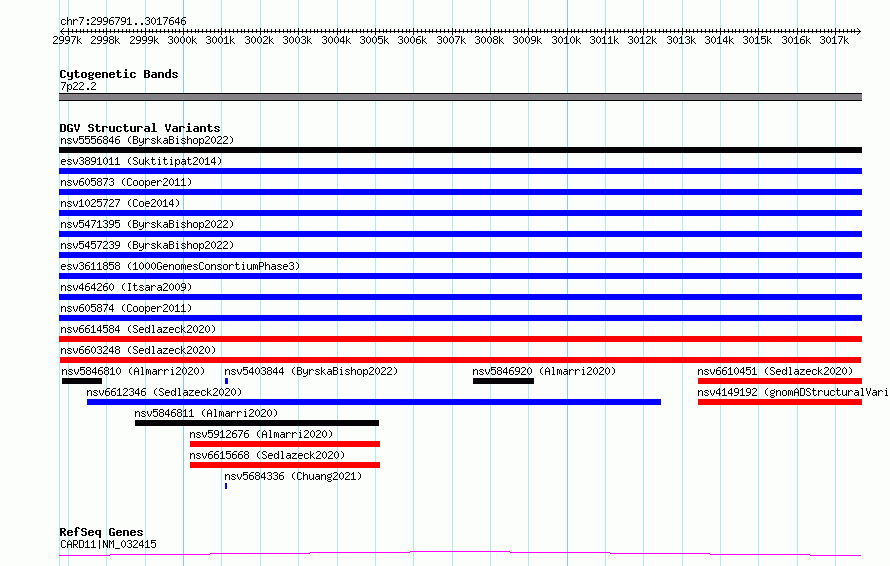Click the 3000k ruler tick label
890x566 pixels.
pyautogui.click(x=182, y=41)
